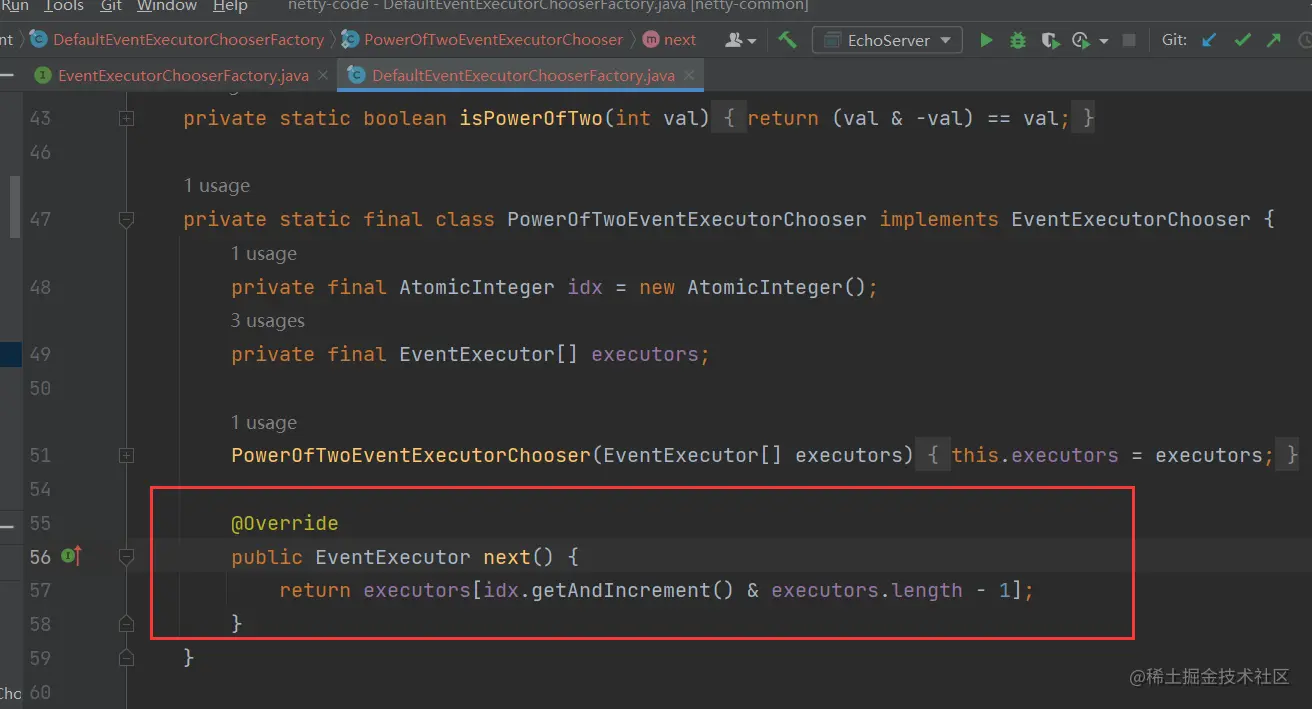Click the interface icon on EventExecutorChooserFactory.java tab
Viewport: 1312px width, 709px height.
tap(43, 75)
